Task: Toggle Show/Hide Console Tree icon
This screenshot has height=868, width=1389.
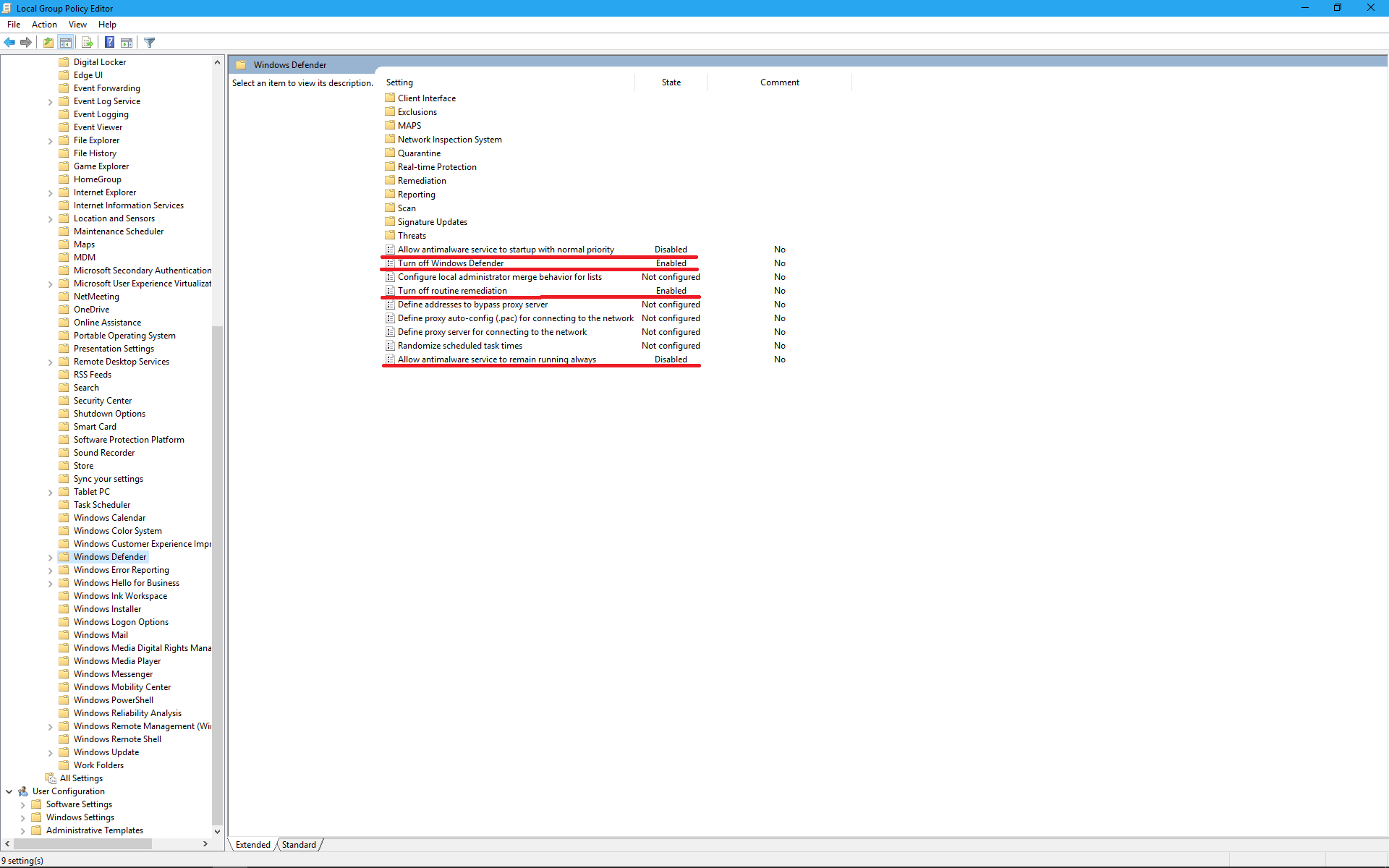Action: (66, 43)
